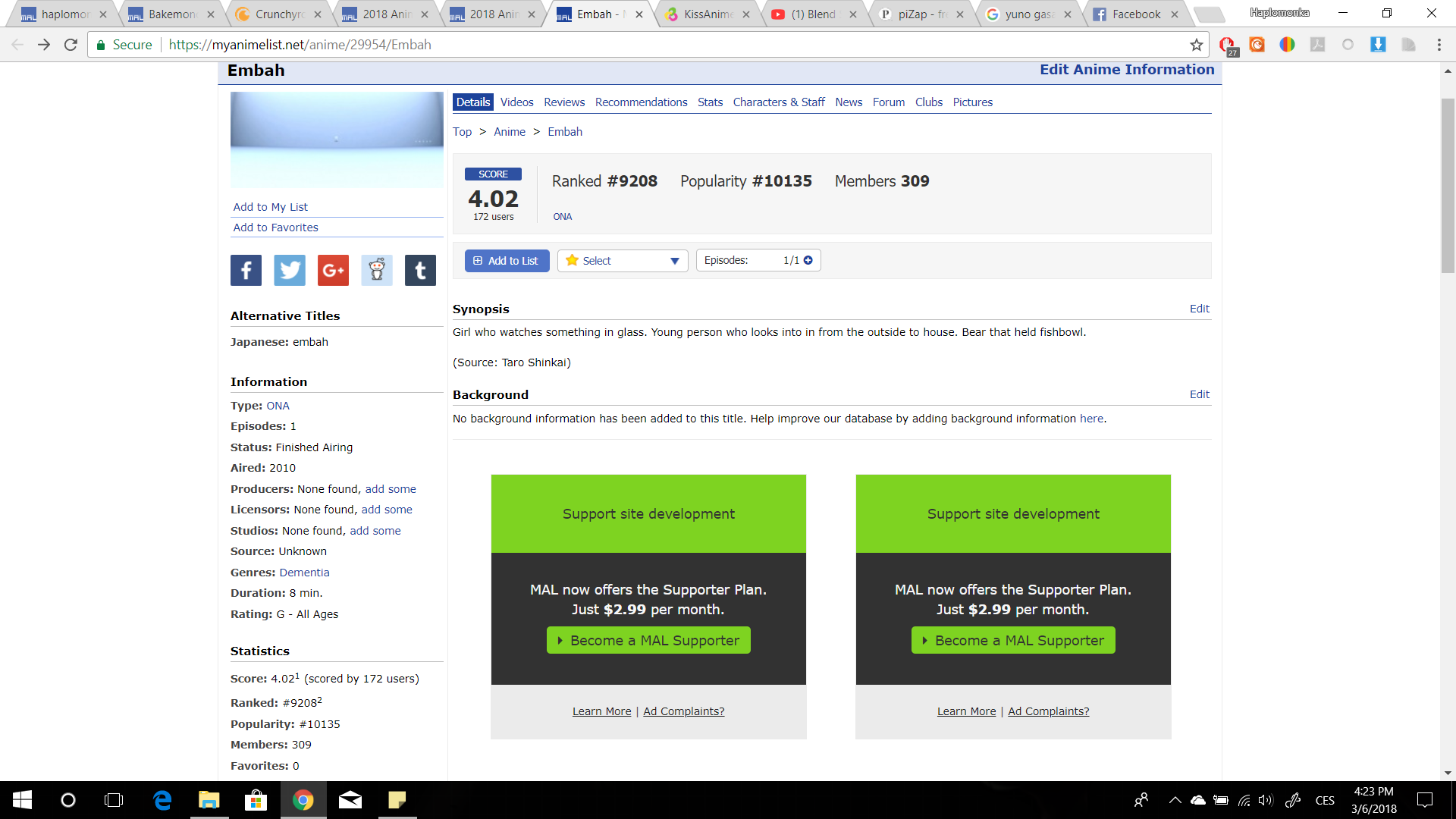The width and height of the screenshot is (1456, 819).
Task: Open the Select score dropdown
Action: [623, 261]
